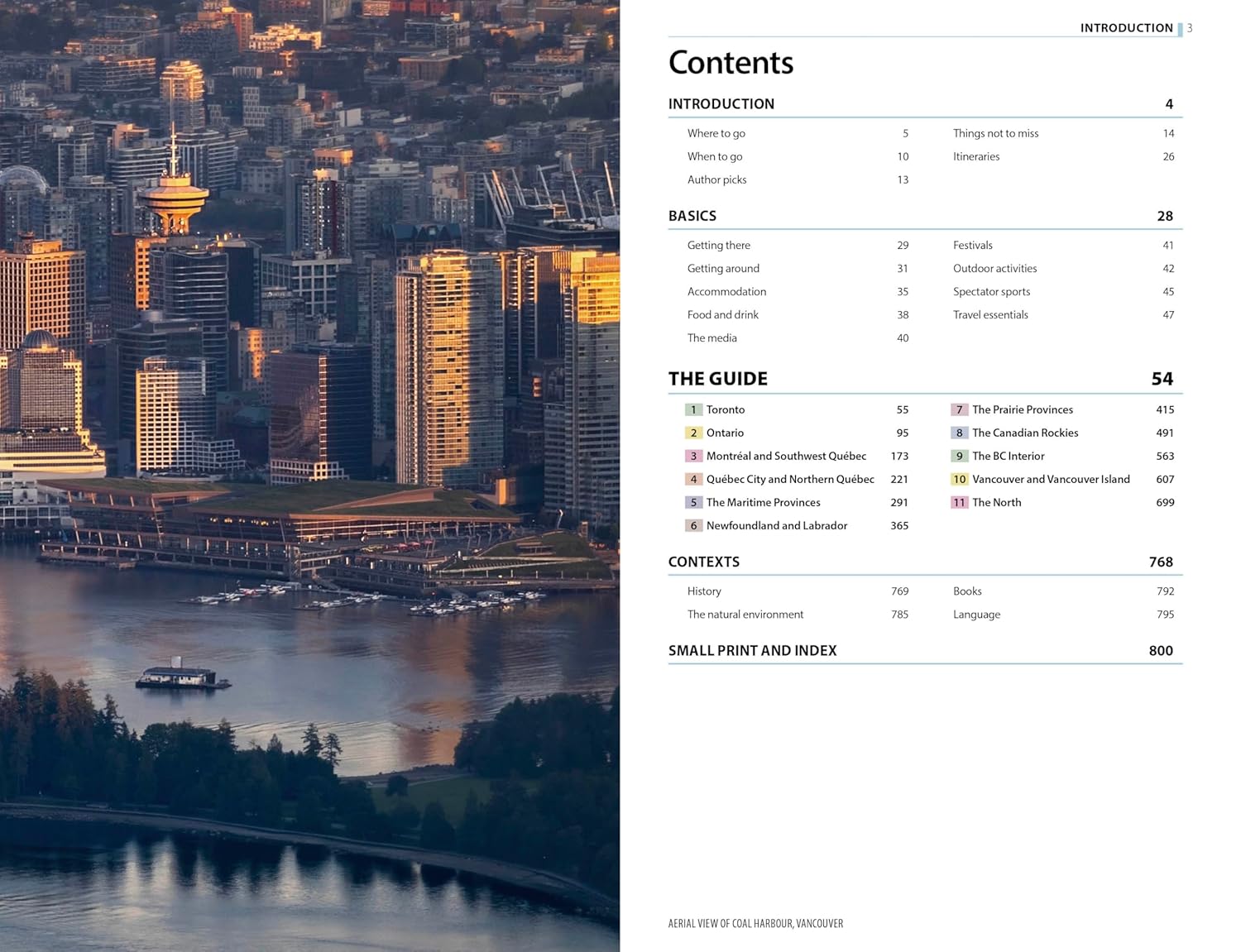This screenshot has height=952, width=1241.
Task: Select the number 10 Vancouver chapter badge
Action: pyautogui.click(x=959, y=479)
